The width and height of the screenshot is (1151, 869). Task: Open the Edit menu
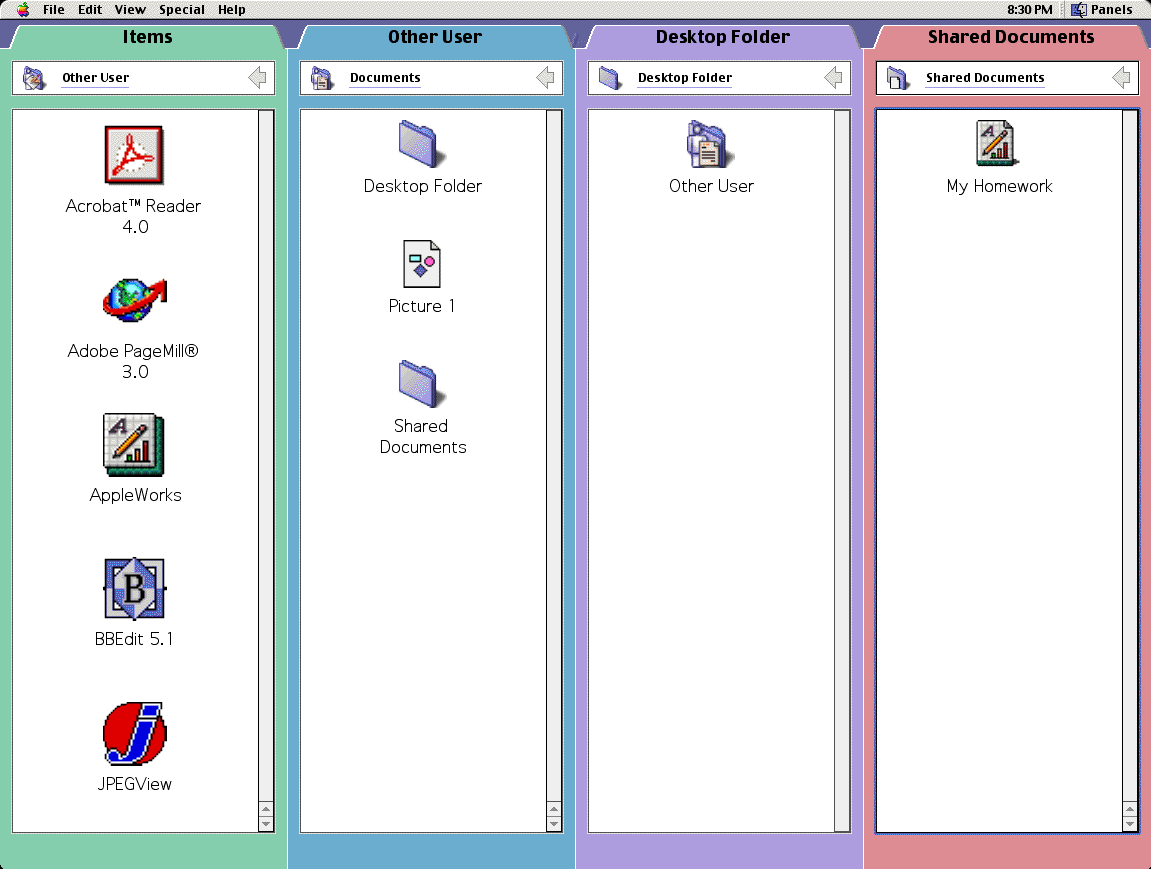pos(90,10)
